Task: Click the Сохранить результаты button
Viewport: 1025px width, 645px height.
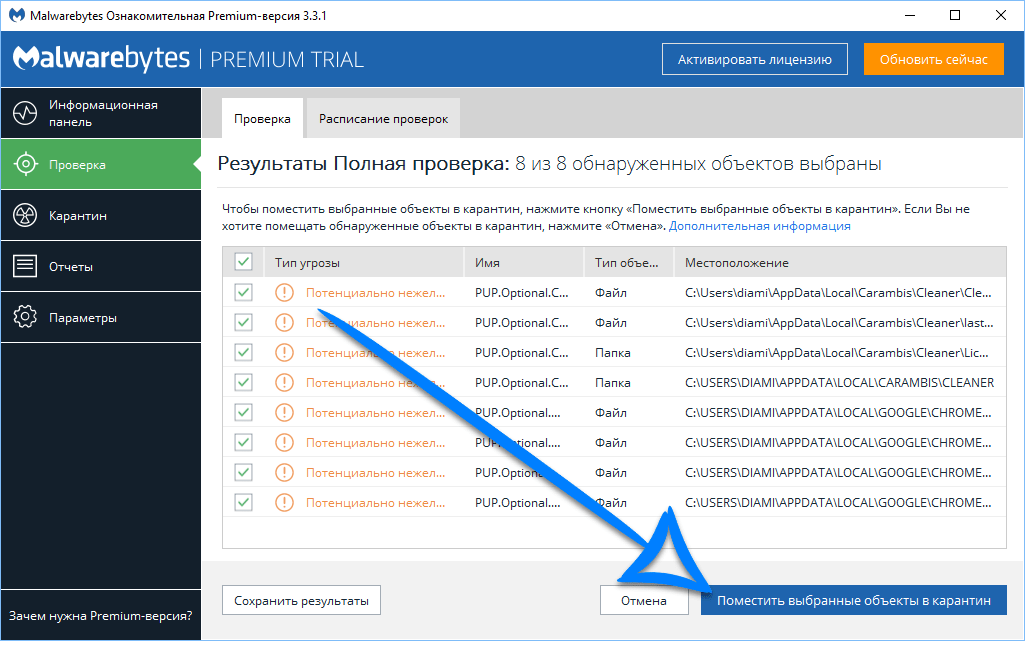Action: [x=301, y=600]
